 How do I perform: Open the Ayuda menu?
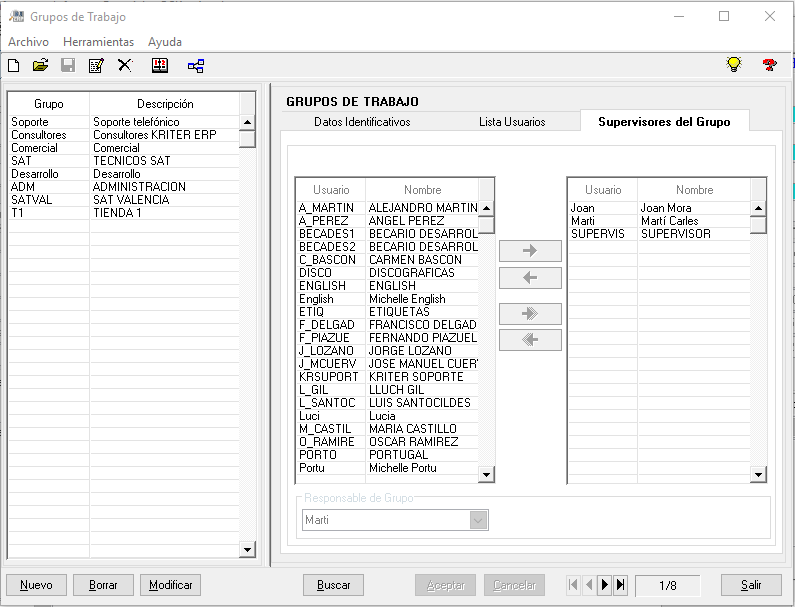click(165, 42)
